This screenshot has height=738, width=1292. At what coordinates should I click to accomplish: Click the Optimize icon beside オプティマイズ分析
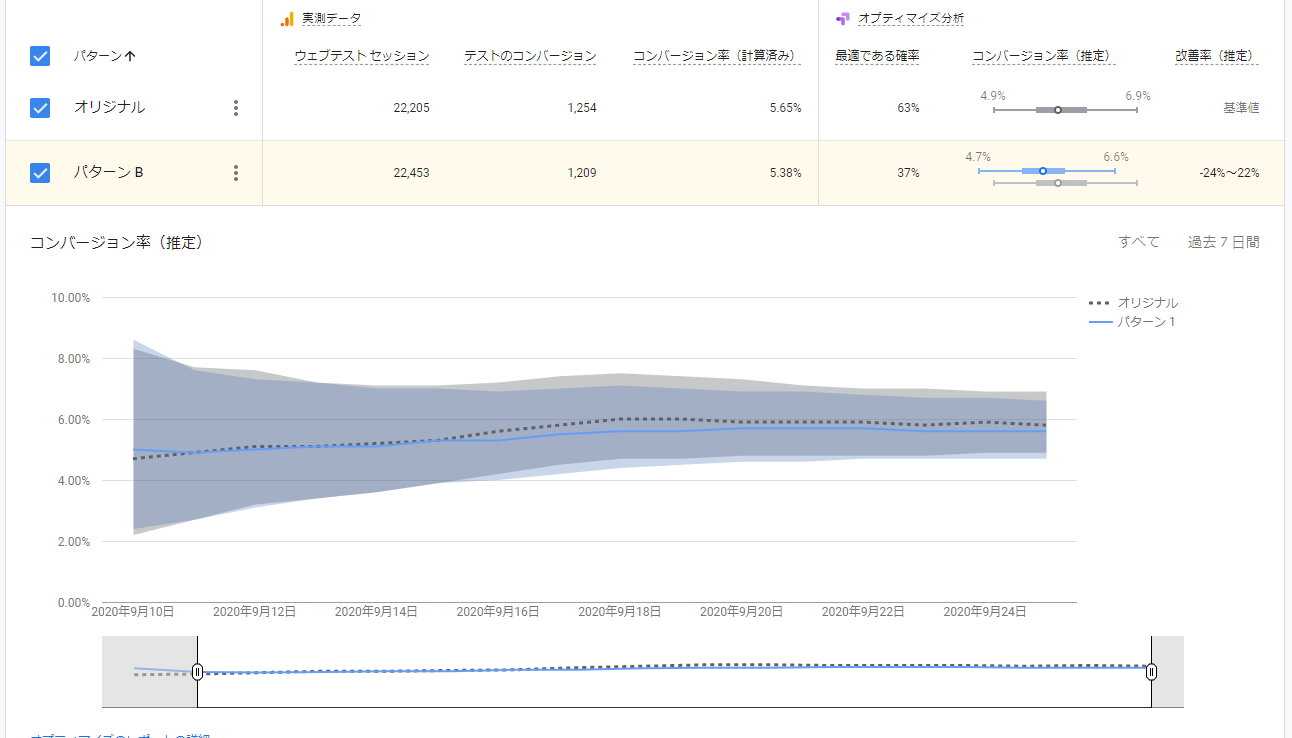(843, 19)
